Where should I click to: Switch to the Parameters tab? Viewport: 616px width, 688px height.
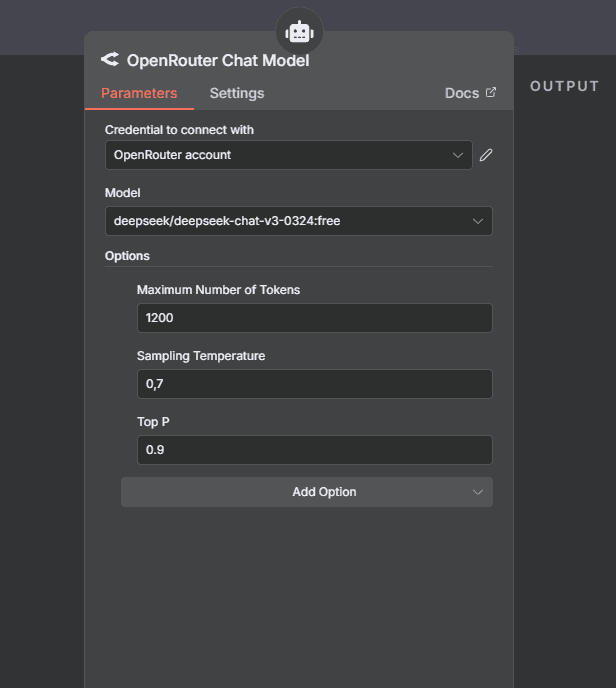point(139,93)
